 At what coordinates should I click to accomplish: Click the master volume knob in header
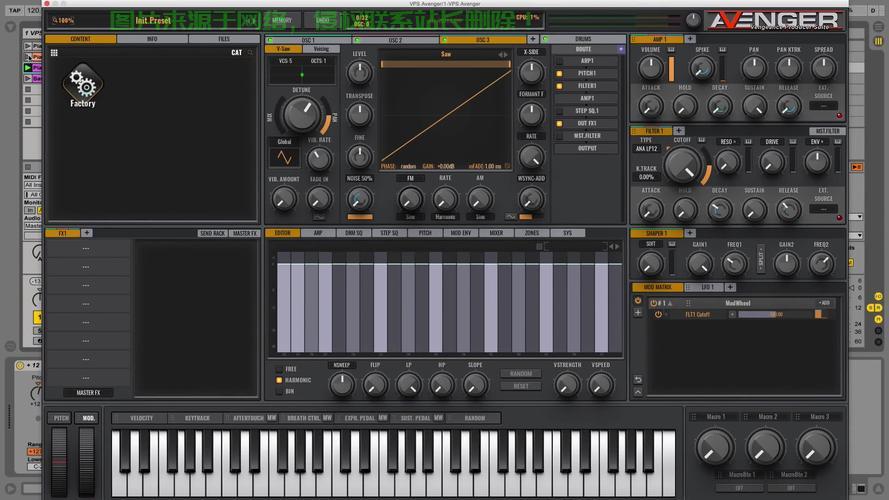pos(693,20)
